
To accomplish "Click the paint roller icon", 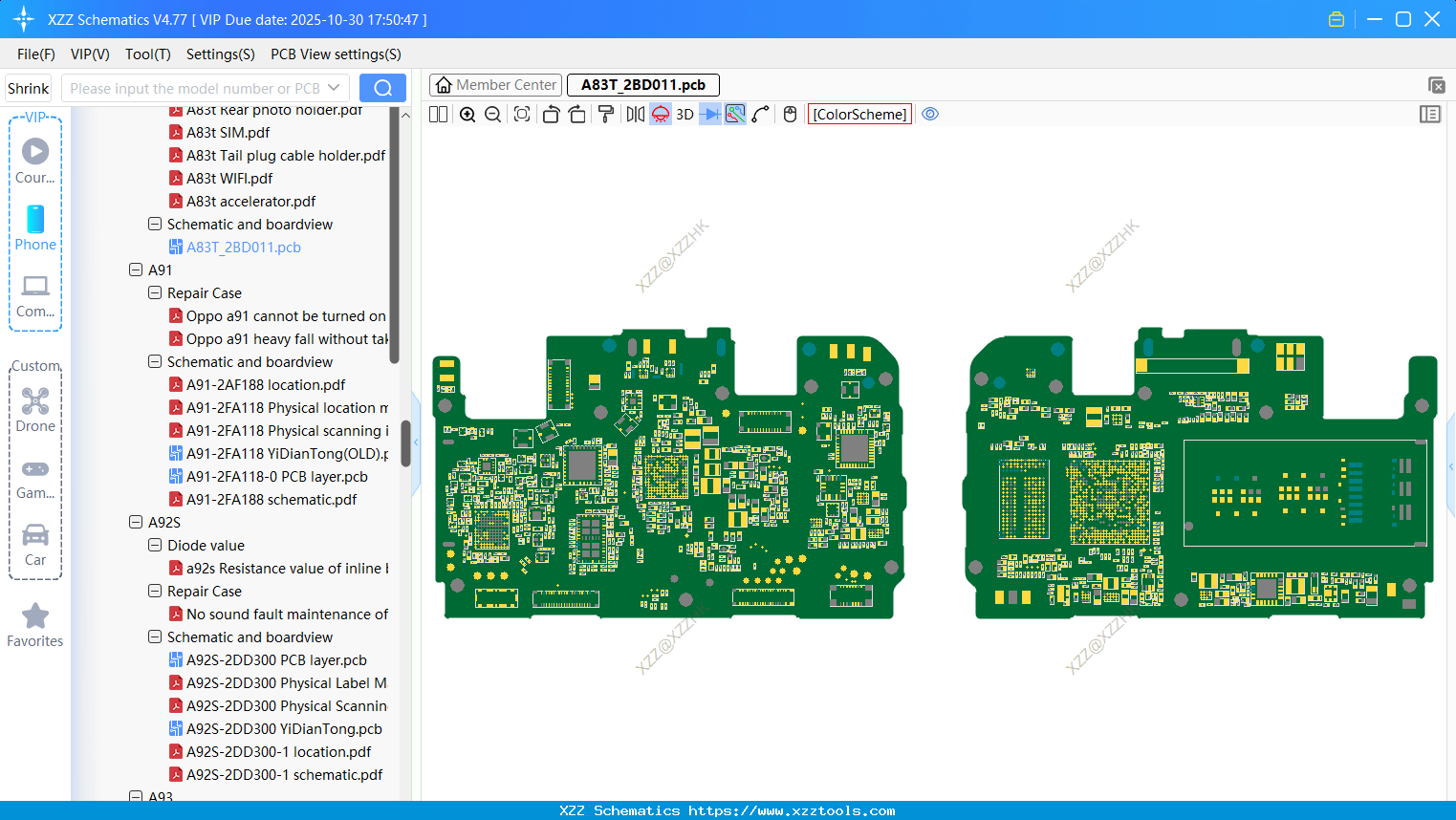I will pyautogui.click(x=606, y=115).
